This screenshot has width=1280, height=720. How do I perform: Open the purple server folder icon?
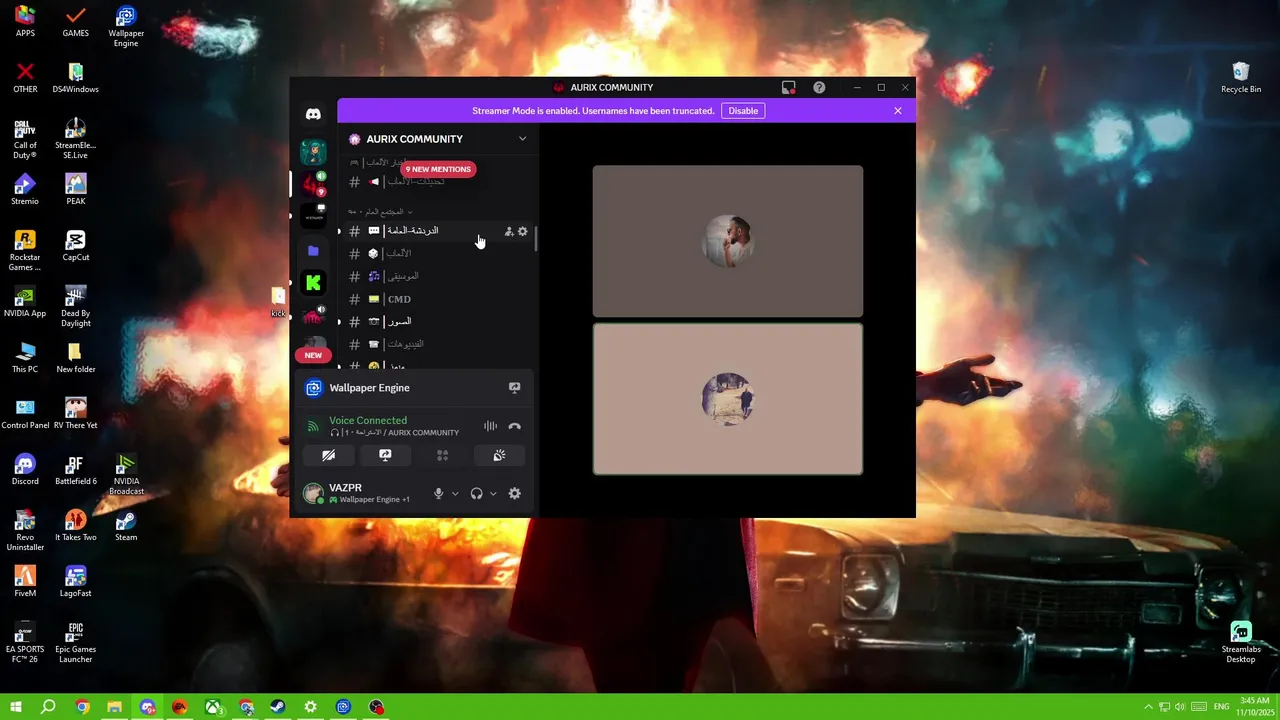pos(313,251)
